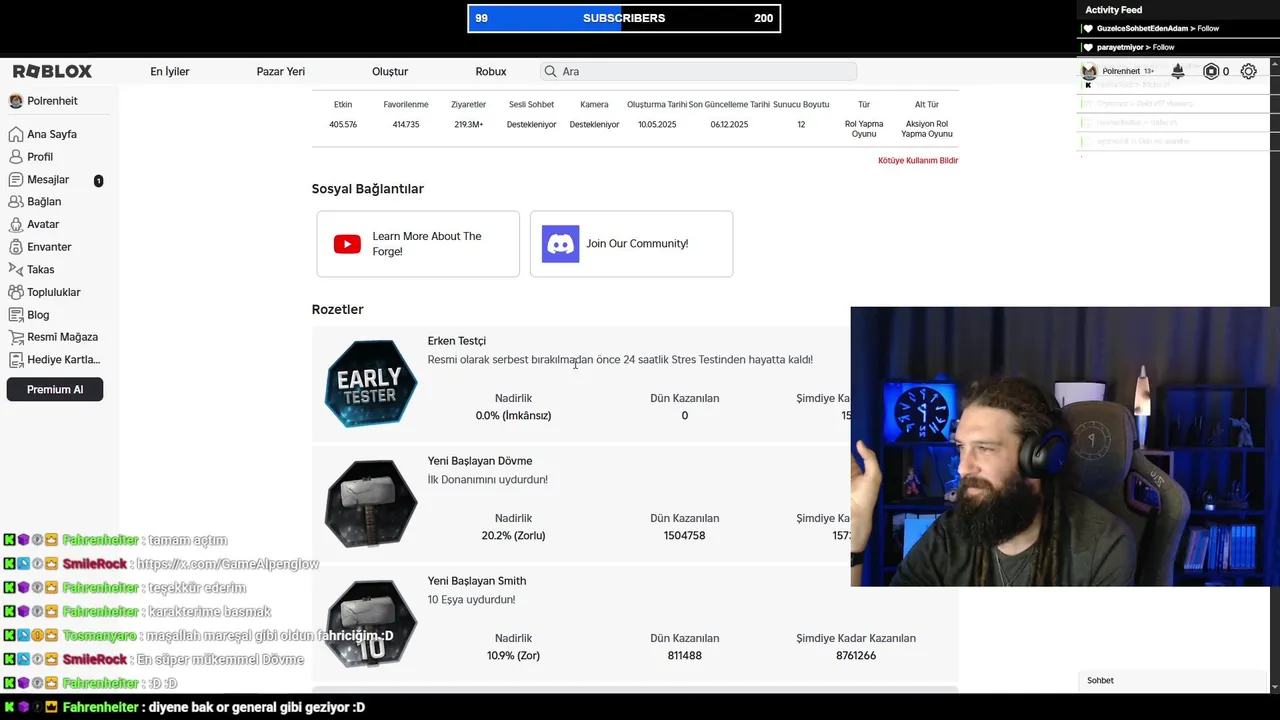Open the Ana Sayfa home icon
Image resolution: width=1280 pixels, height=720 pixels.
(16, 134)
